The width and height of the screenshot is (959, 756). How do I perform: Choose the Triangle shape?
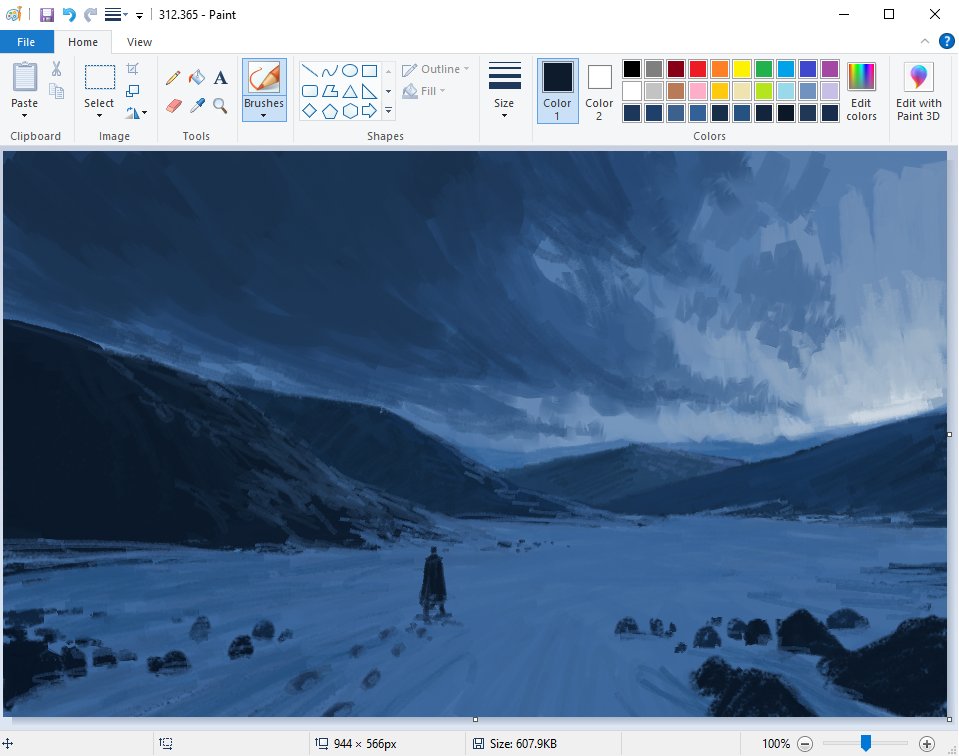350,91
